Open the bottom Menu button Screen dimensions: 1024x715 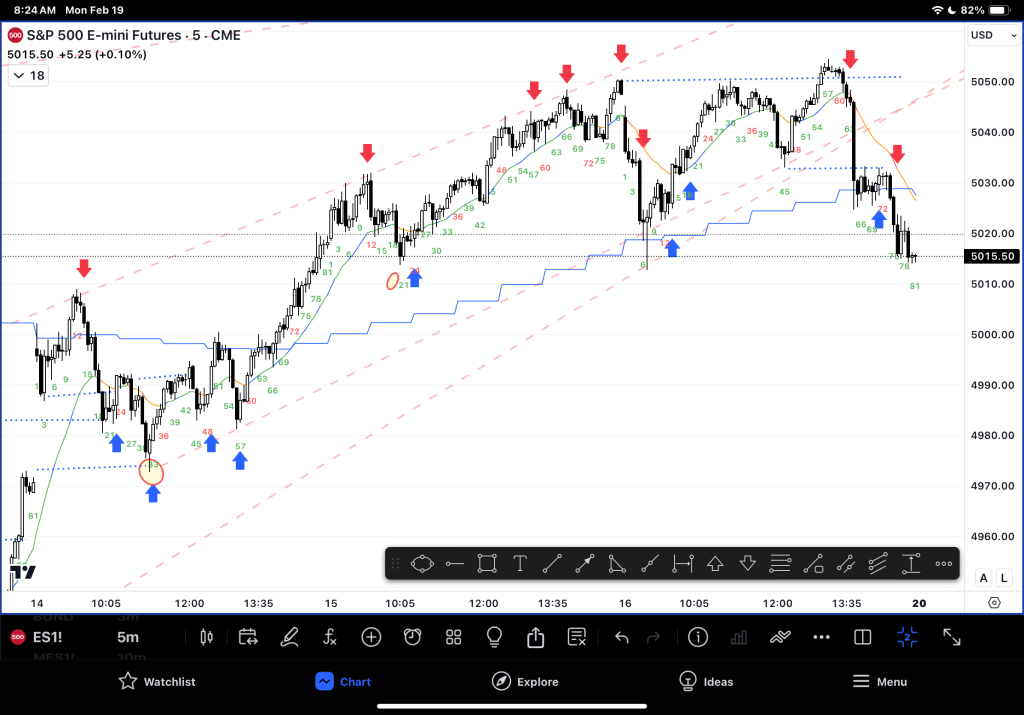879,681
